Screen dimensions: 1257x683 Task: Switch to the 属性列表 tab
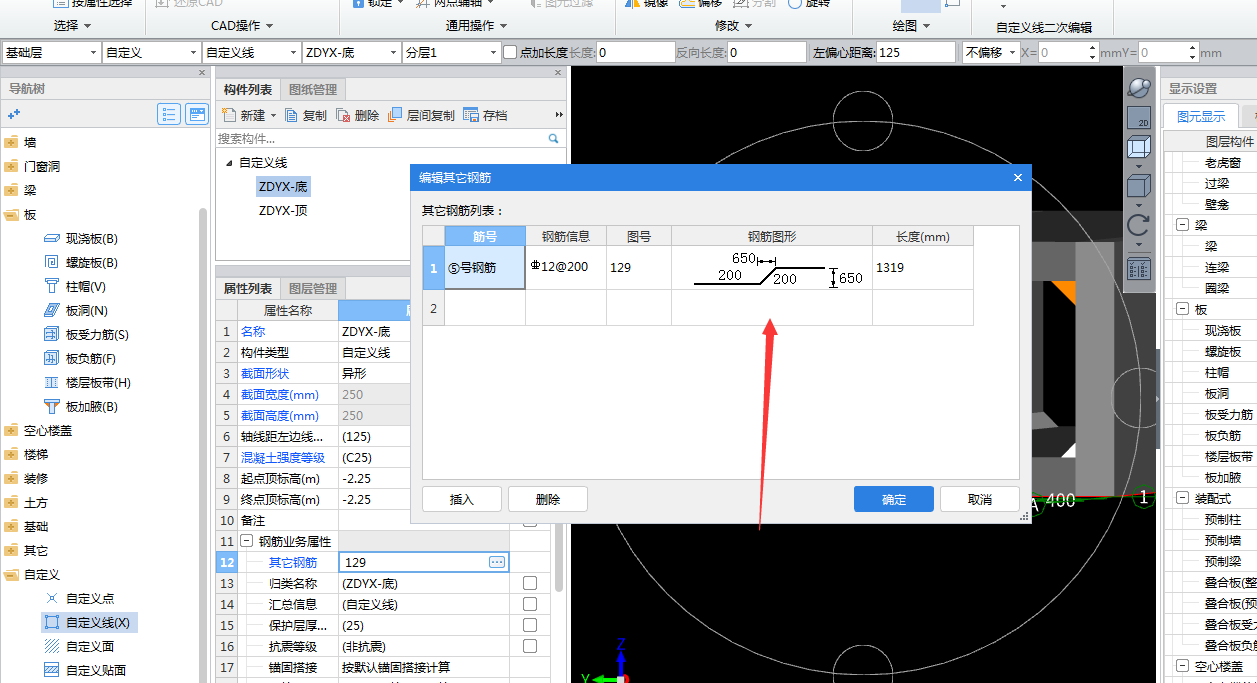tap(248, 288)
